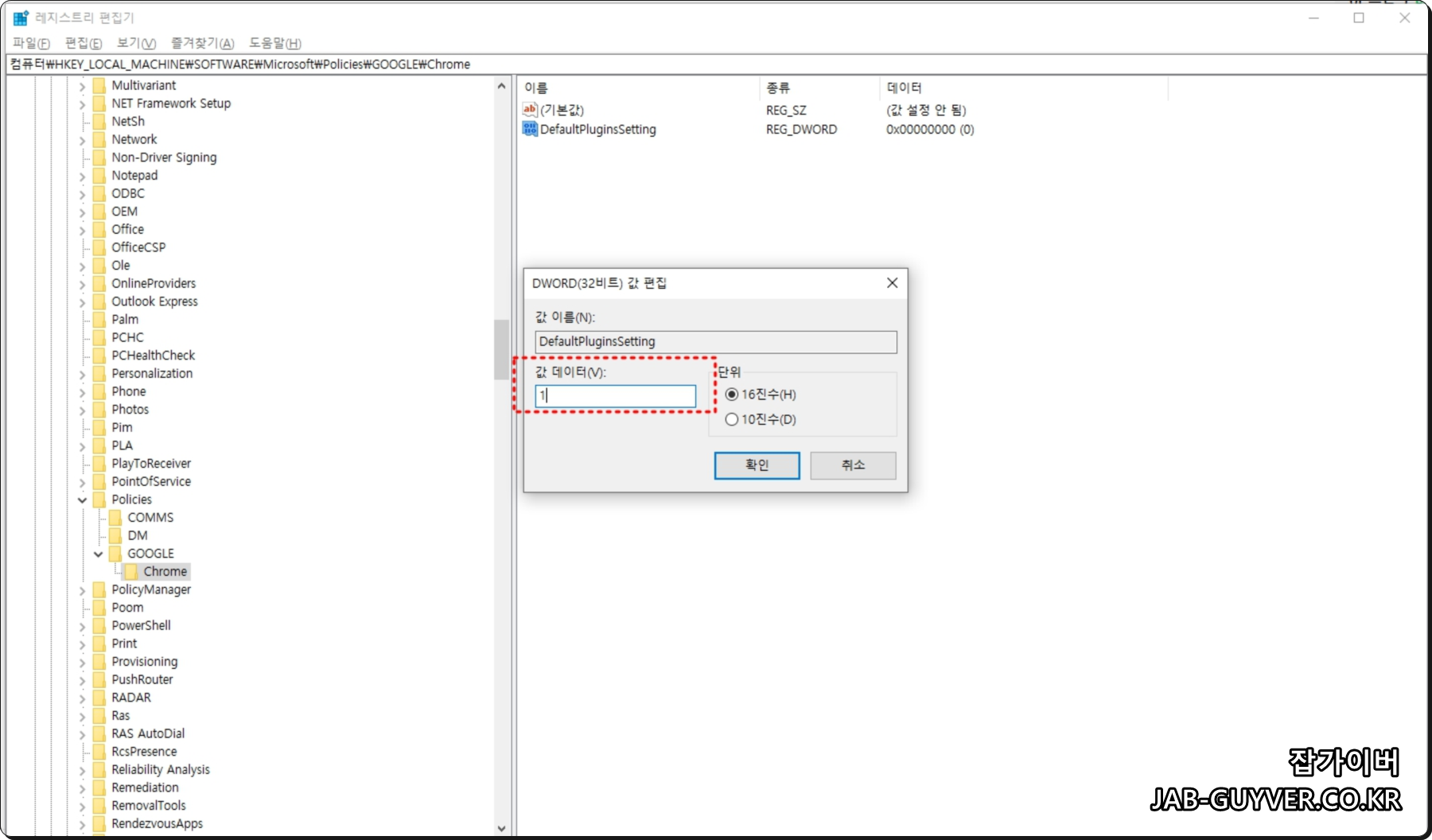Click the Notepad folder icon
This screenshot has height=840, width=1432.
pyautogui.click(x=99, y=175)
